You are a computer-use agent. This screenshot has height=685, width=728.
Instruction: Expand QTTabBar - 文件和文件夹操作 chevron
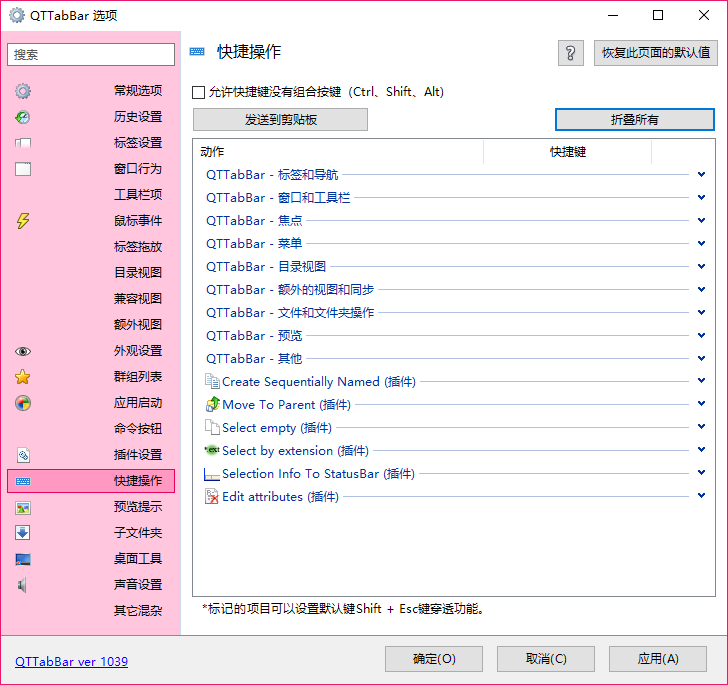(x=702, y=313)
